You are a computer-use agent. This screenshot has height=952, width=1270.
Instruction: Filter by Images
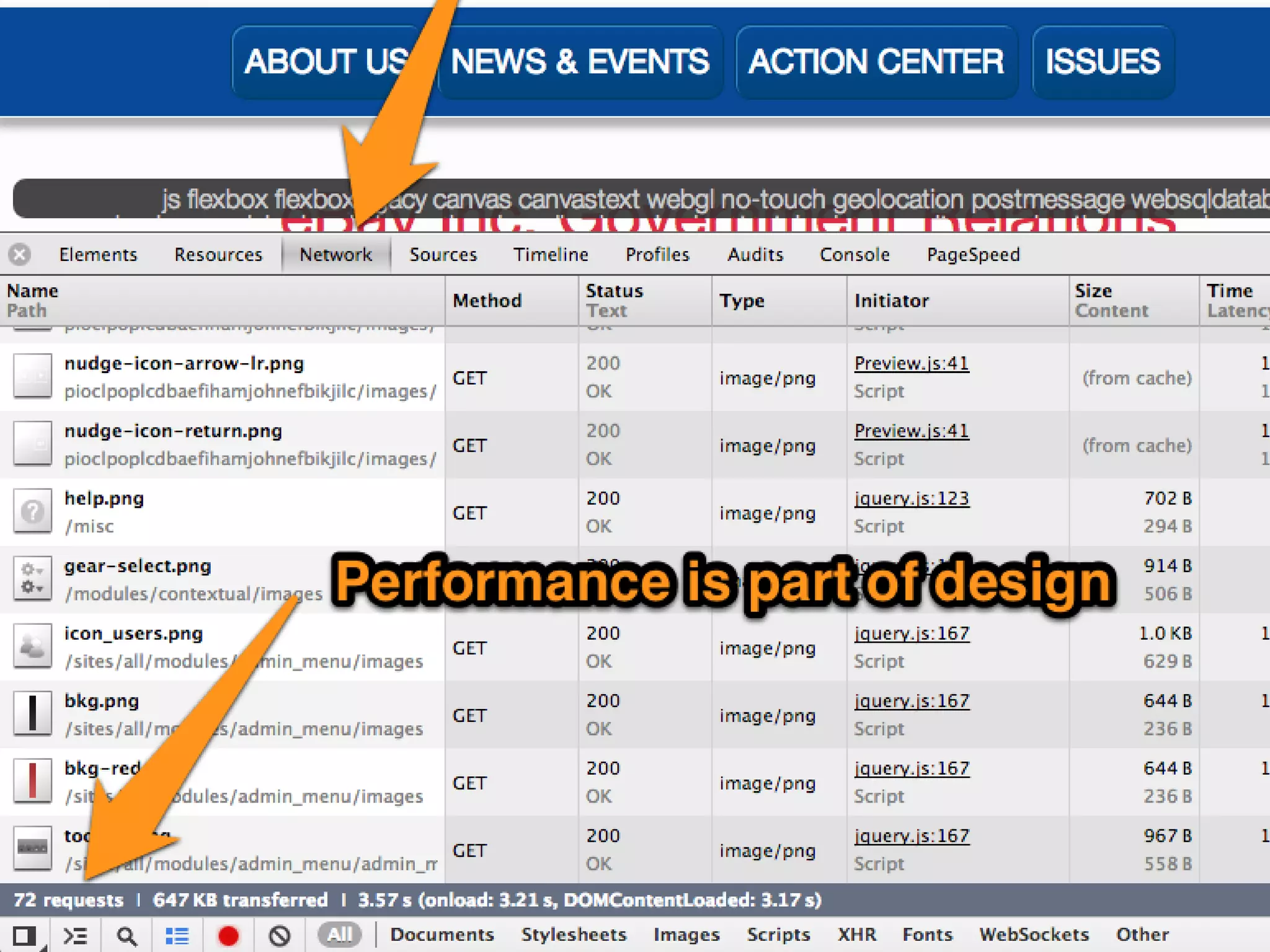pos(686,935)
